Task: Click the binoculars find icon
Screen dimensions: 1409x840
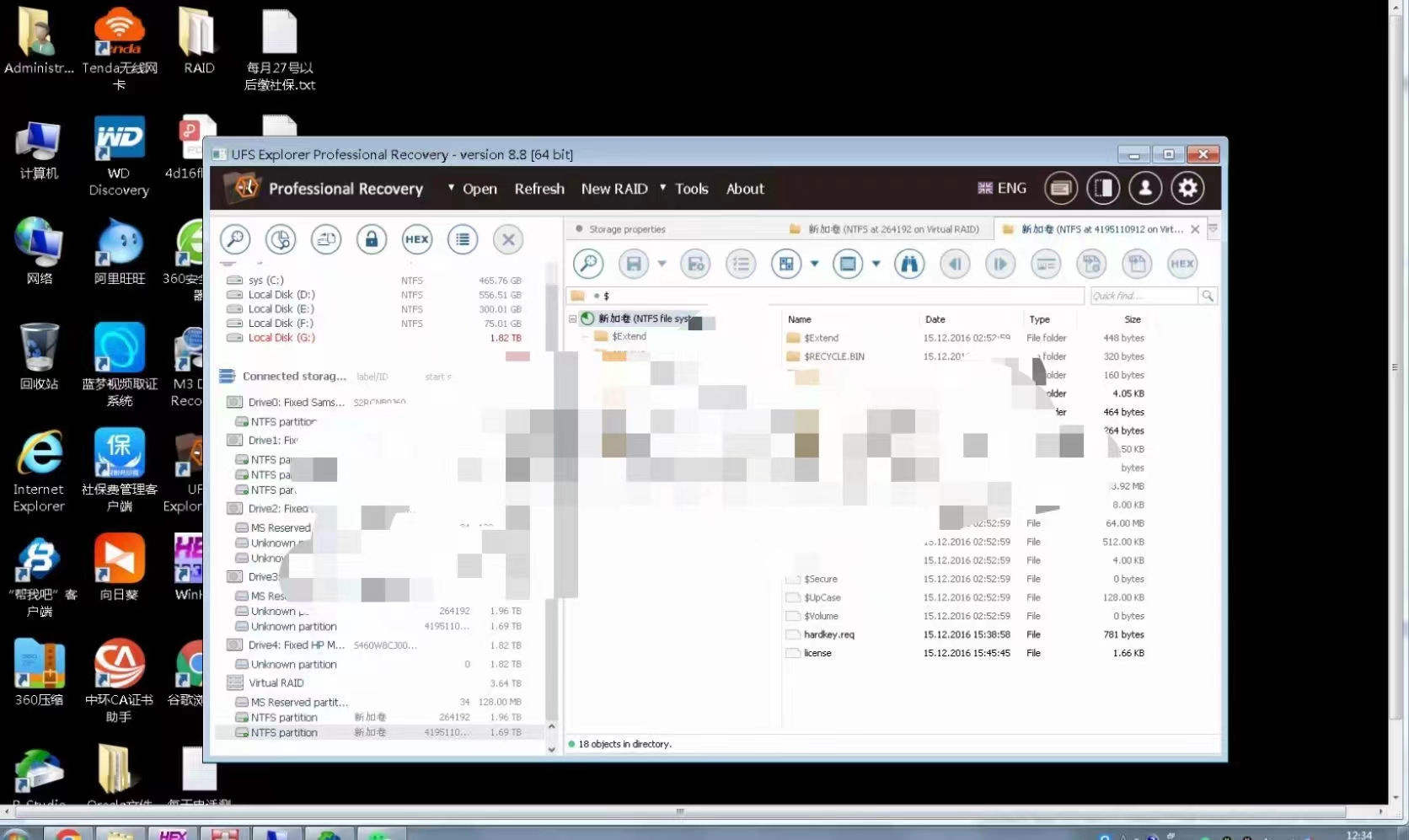Action: 909,264
